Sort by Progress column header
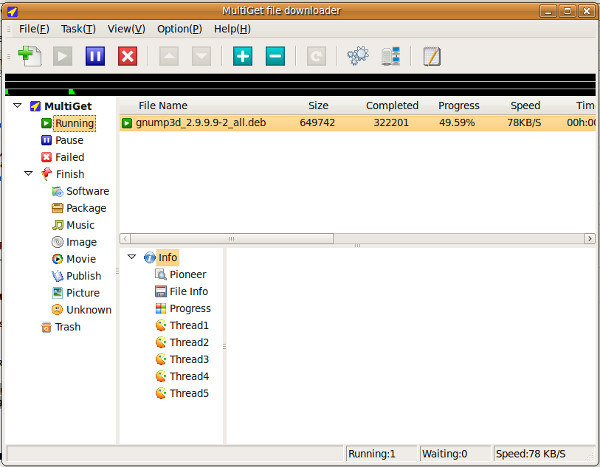600x467 pixels. click(458, 106)
